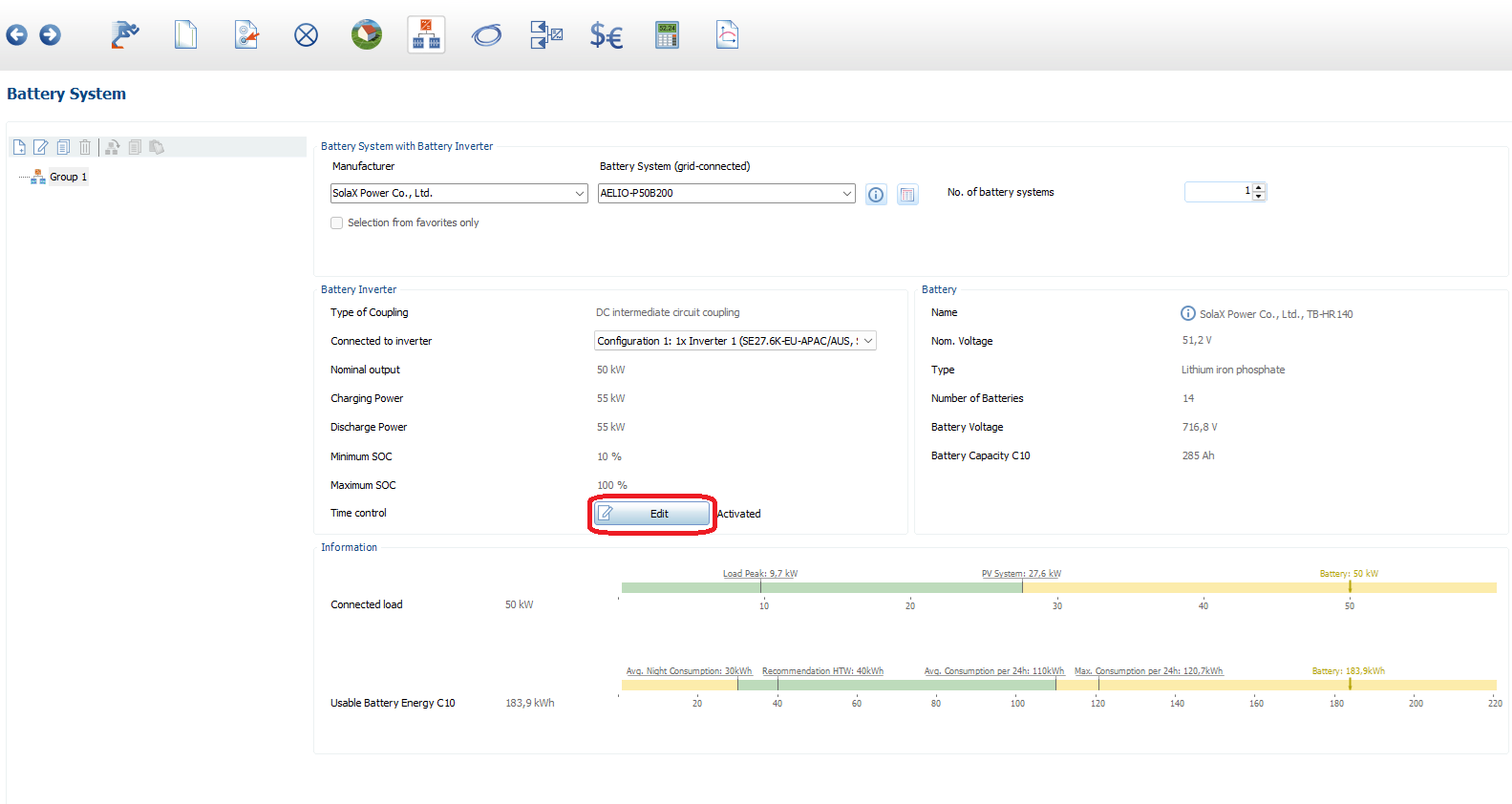Open the Manufacturer dropdown

click(x=579, y=193)
